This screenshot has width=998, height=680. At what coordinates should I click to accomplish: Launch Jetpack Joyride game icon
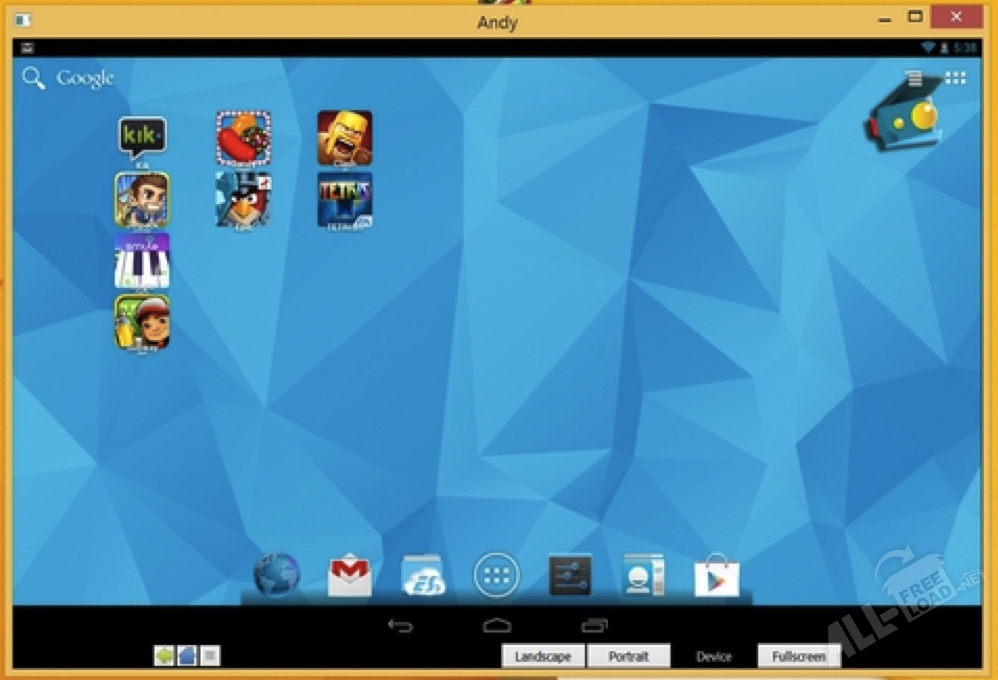(x=142, y=199)
